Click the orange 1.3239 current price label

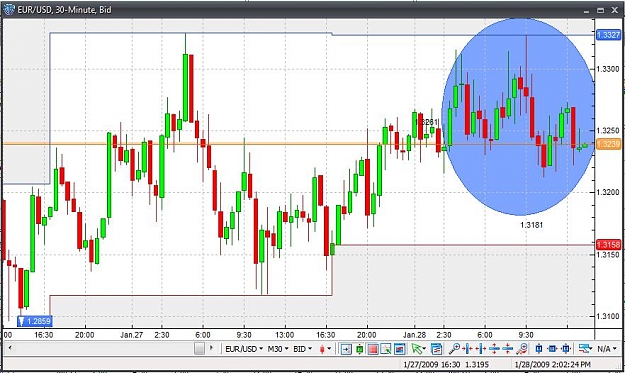point(608,144)
